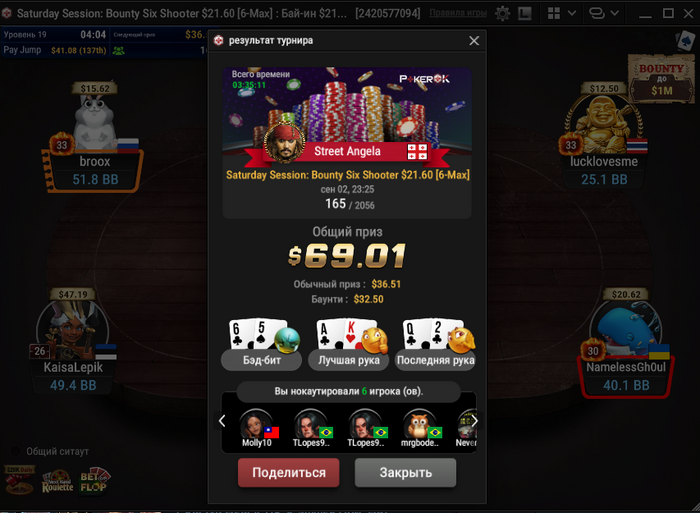Click the Закрыть button
700x513 pixels.
click(405, 472)
